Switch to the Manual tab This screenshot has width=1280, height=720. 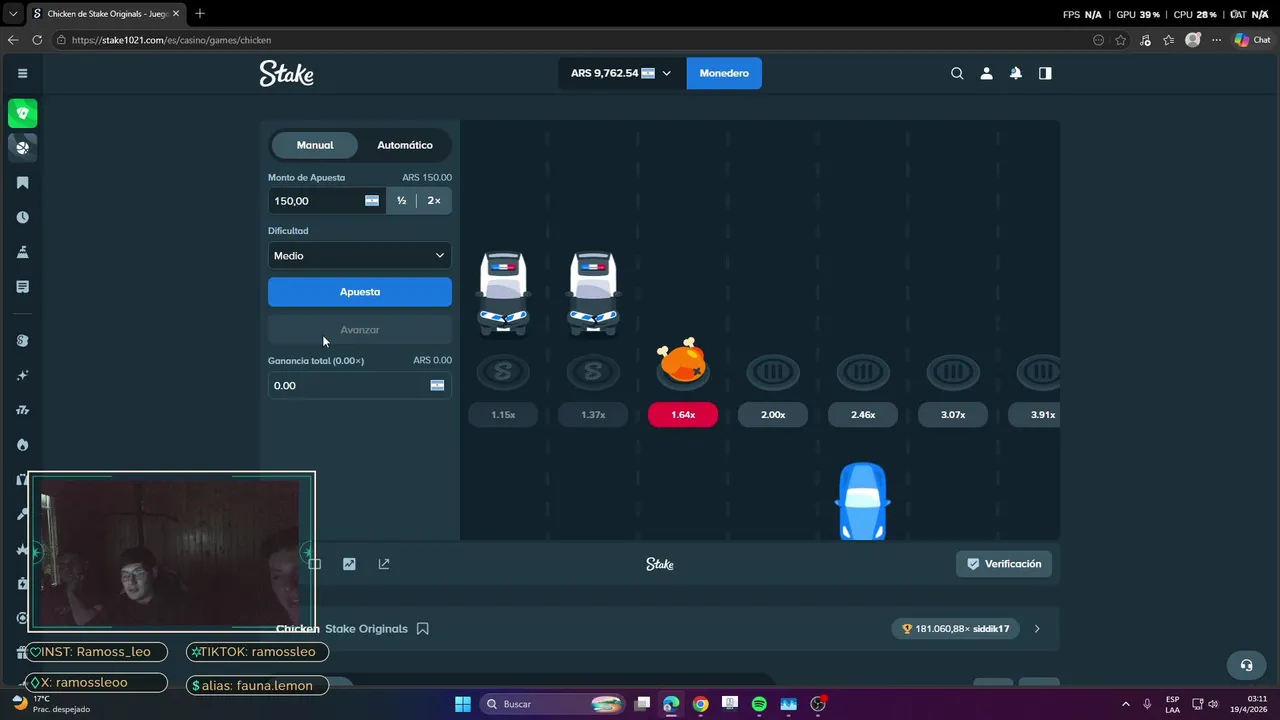point(315,145)
